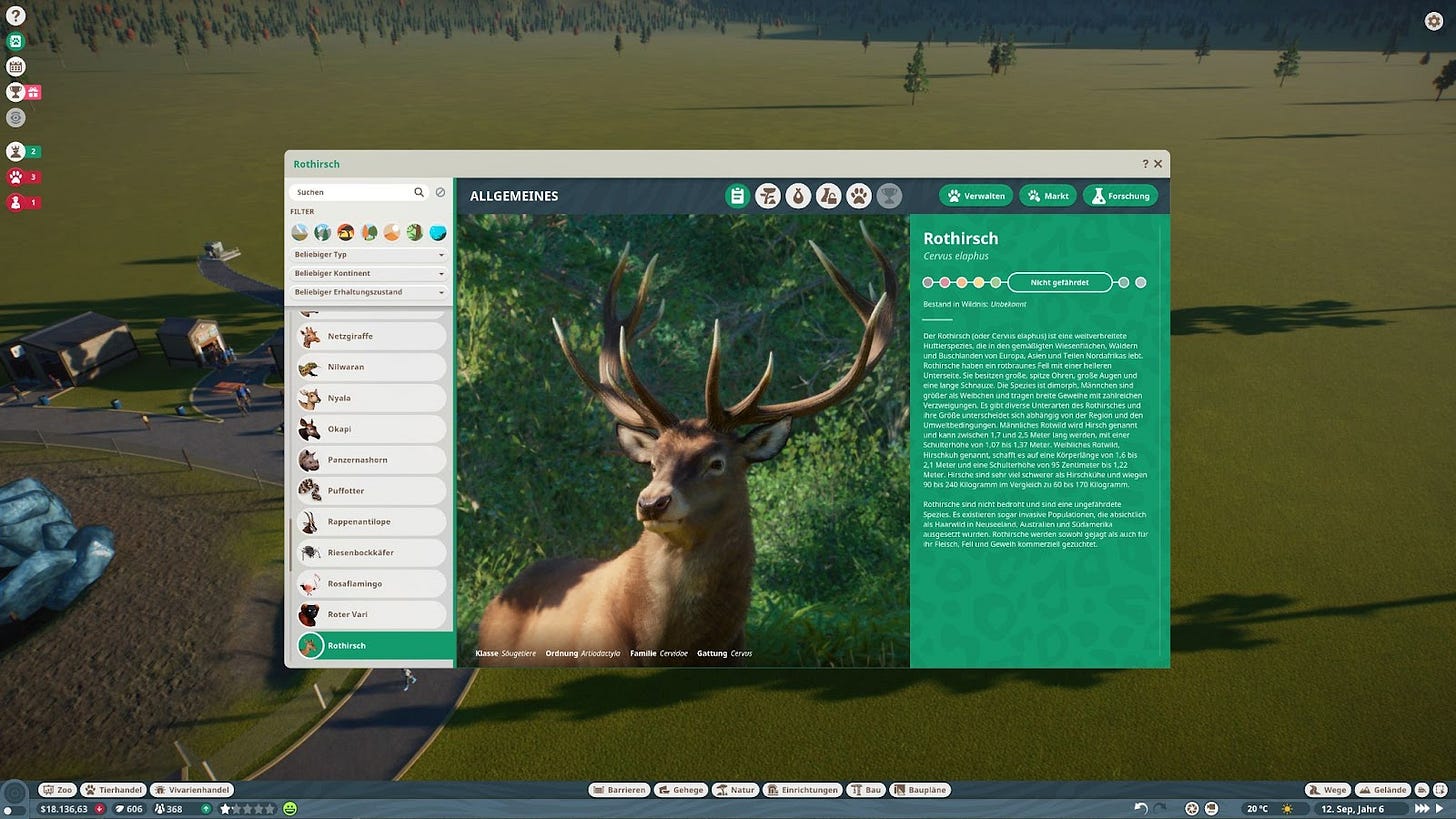
Task: Select Panzernashorn in the animal list
Action: click(371, 460)
